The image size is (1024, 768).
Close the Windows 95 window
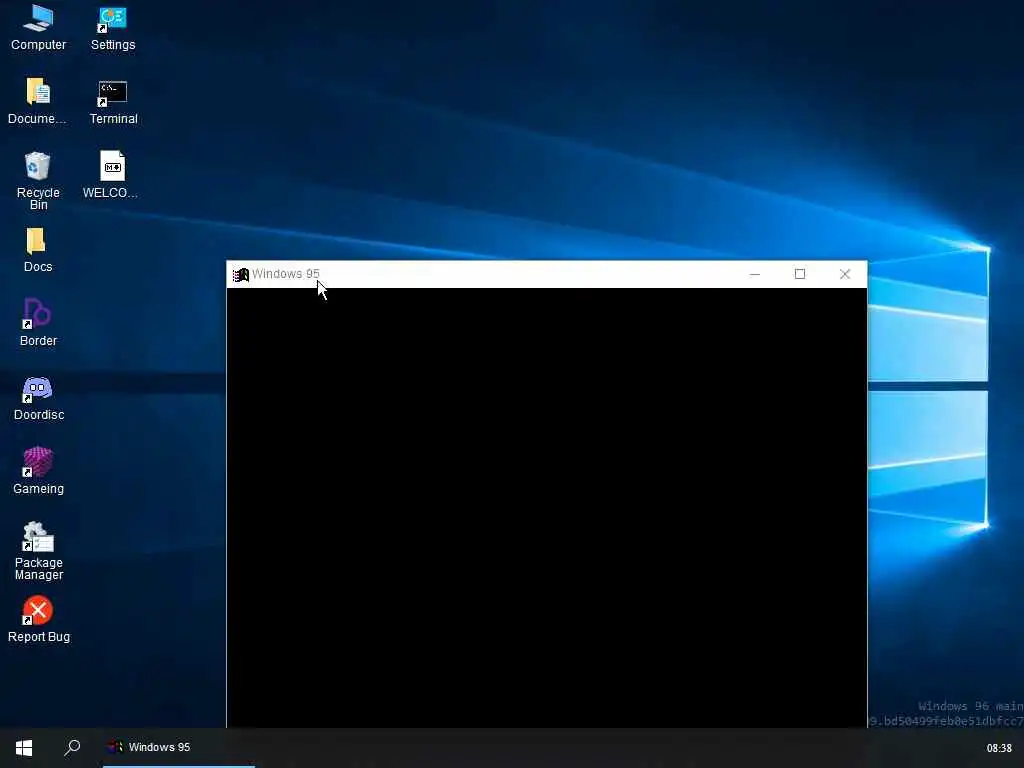pyautogui.click(x=844, y=274)
